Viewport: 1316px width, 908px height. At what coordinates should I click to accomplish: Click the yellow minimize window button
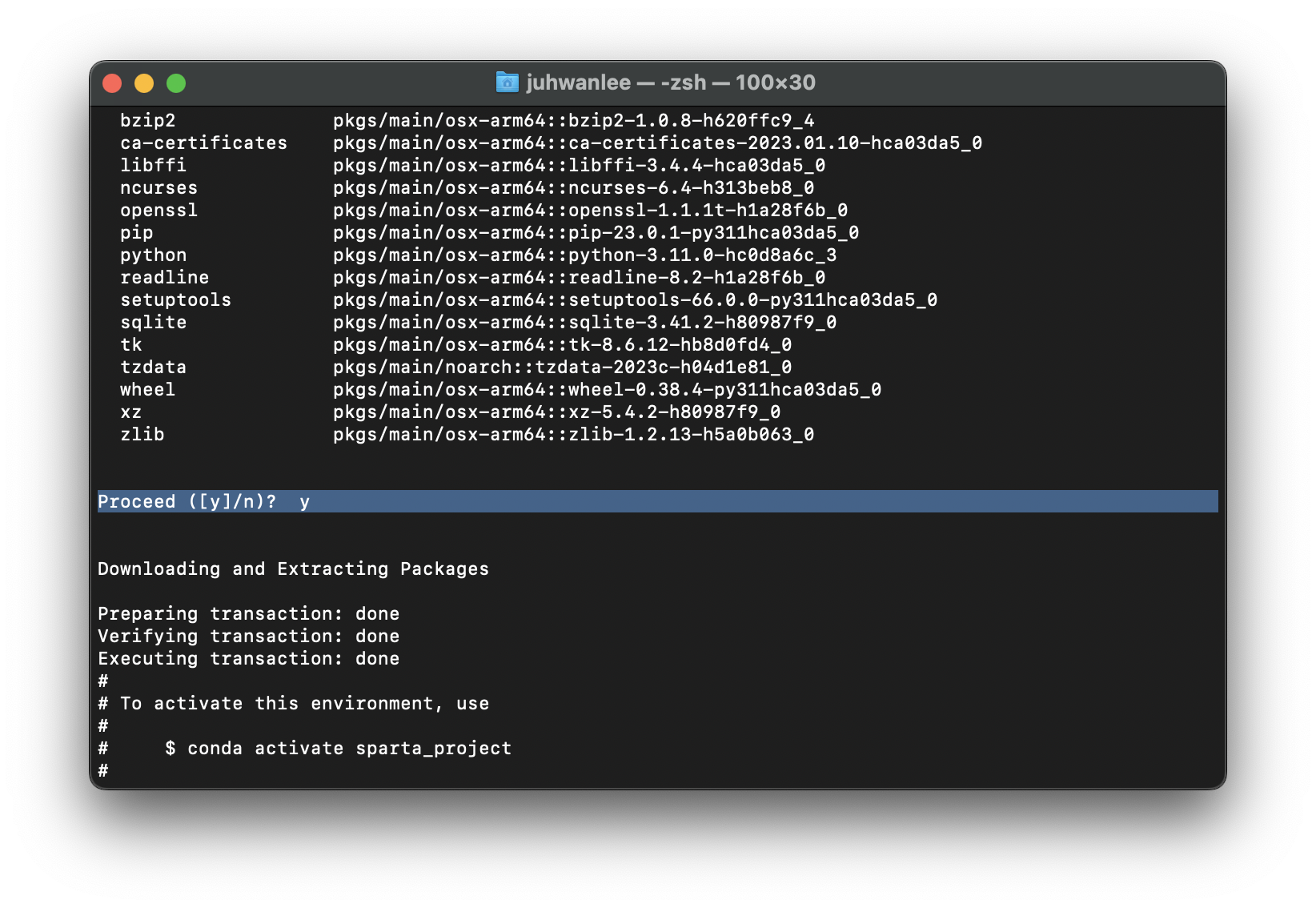(x=144, y=83)
